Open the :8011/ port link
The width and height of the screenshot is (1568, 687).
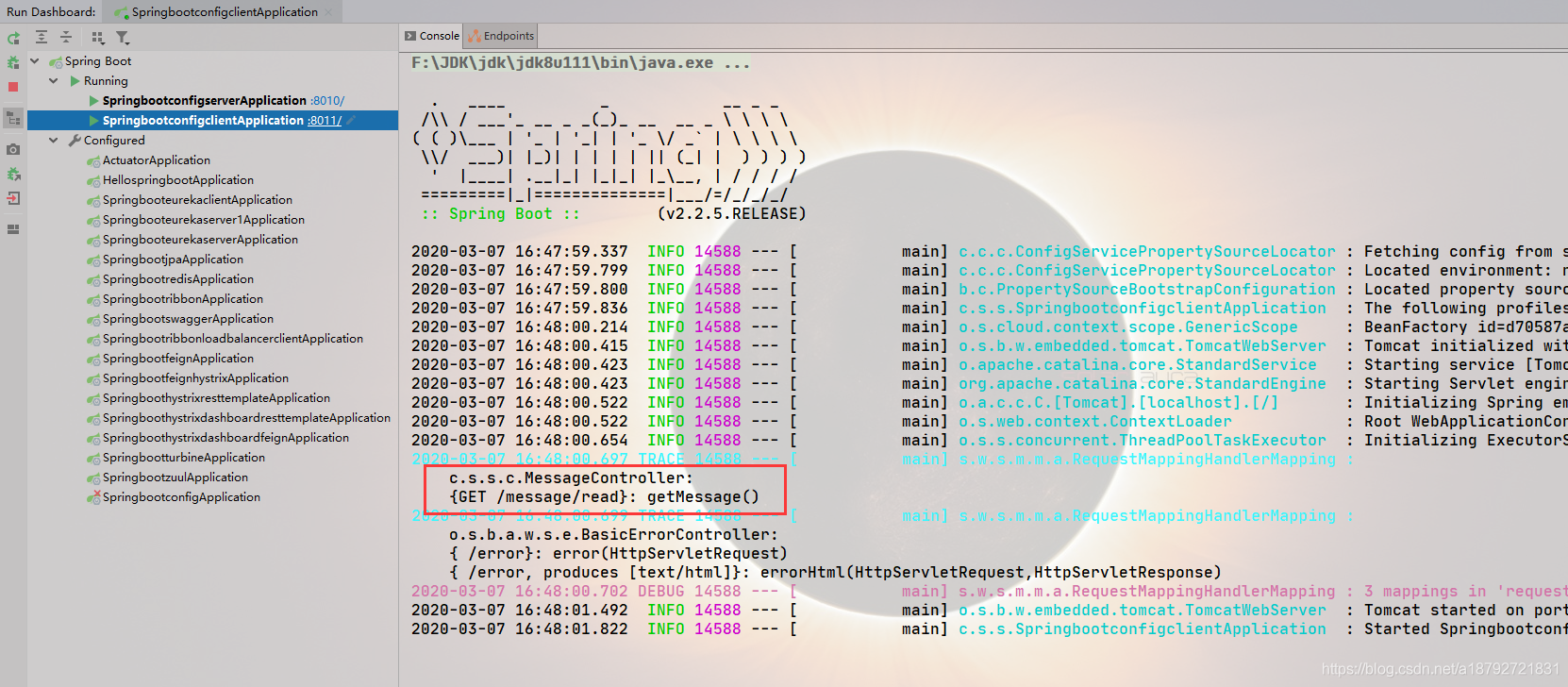(x=325, y=121)
